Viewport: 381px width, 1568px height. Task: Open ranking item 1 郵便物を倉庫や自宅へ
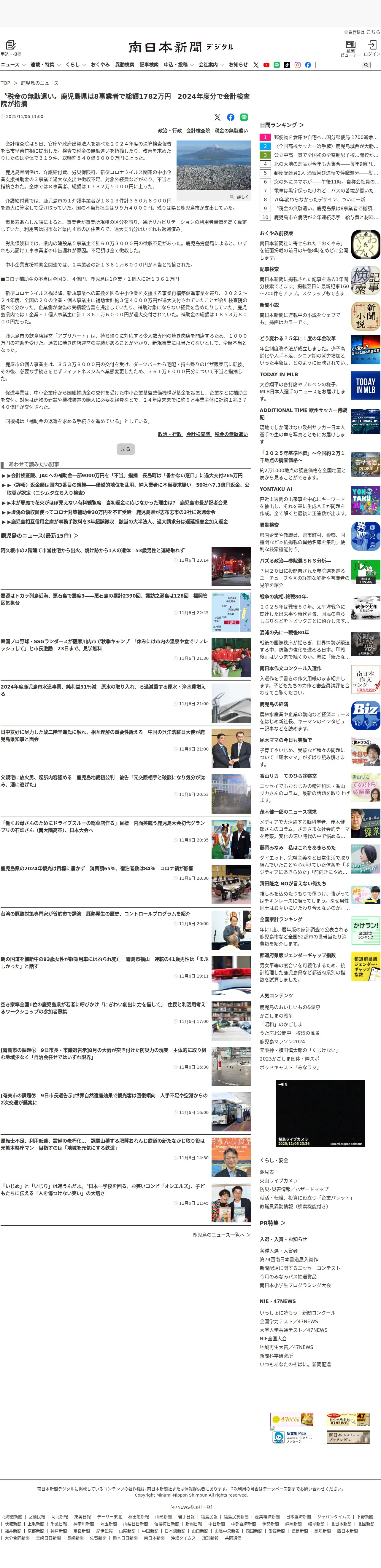(x=320, y=138)
